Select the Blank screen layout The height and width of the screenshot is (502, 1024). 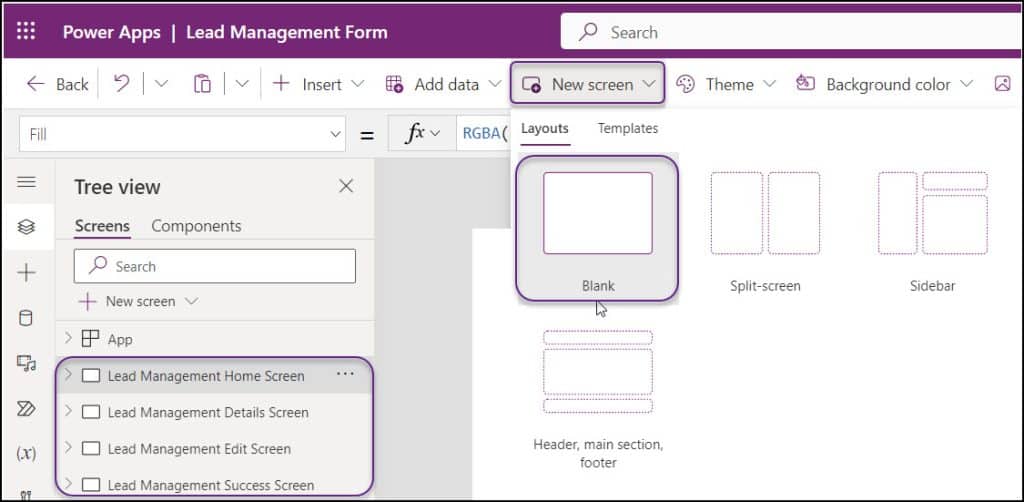point(598,228)
